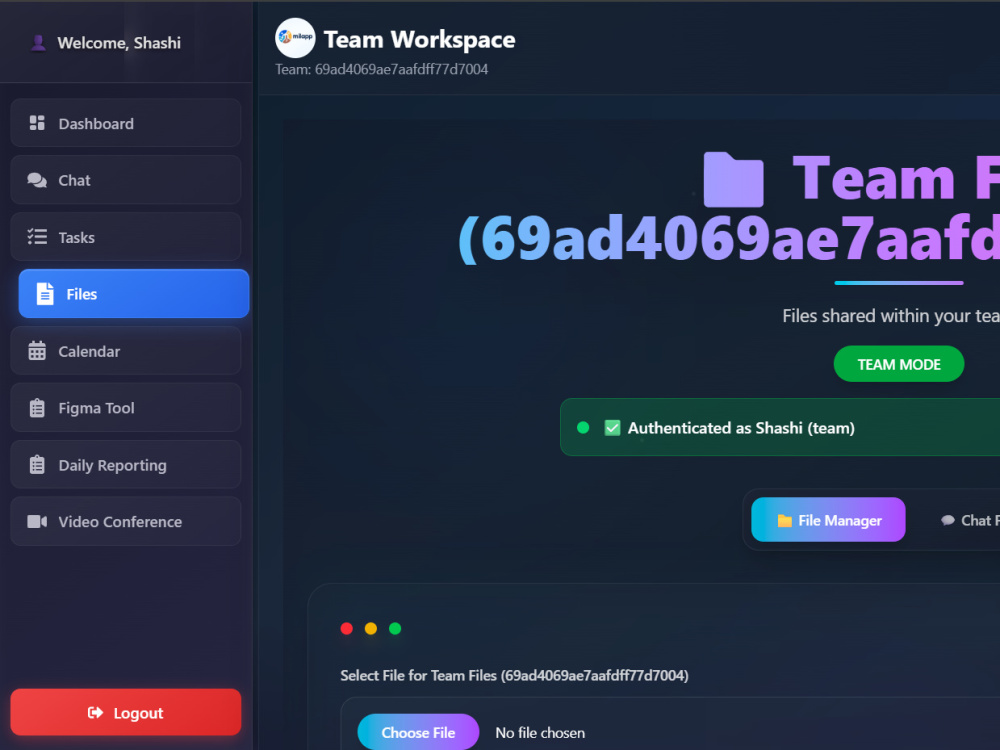The width and height of the screenshot is (1000, 750).
Task: Click Authenticated as Shashi (team) text
Action: tap(741, 428)
